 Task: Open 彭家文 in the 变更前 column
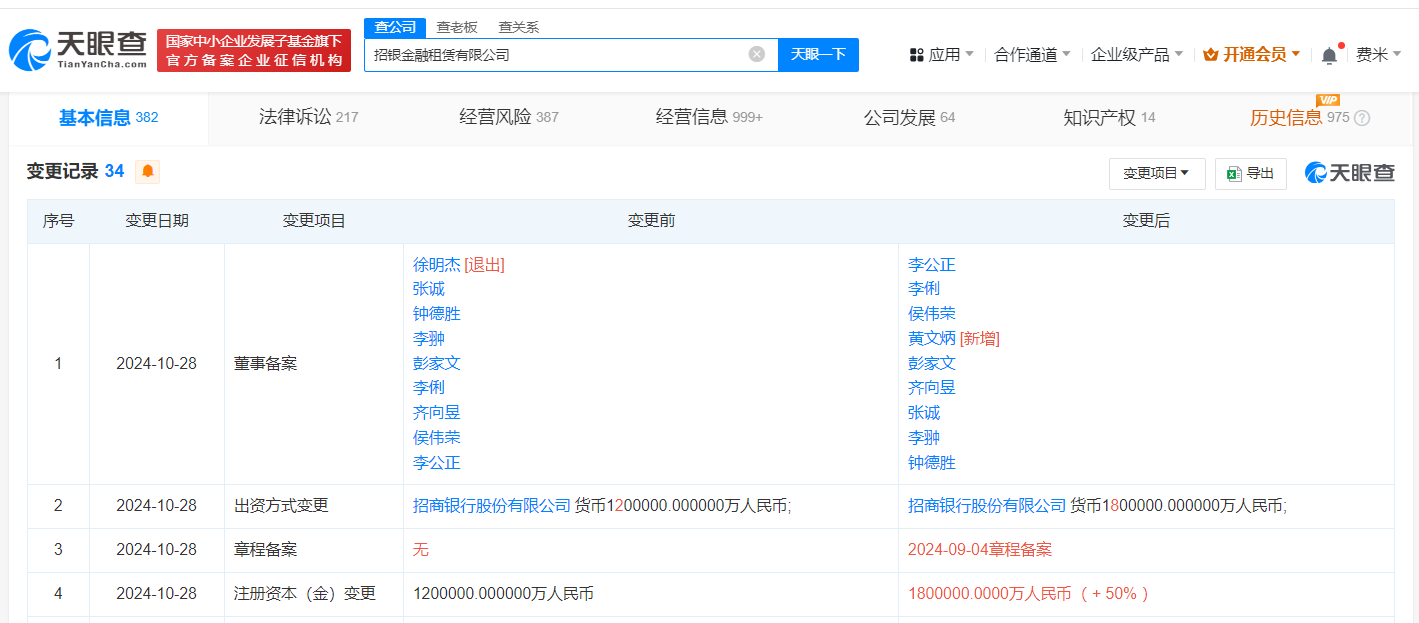[437, 364]
